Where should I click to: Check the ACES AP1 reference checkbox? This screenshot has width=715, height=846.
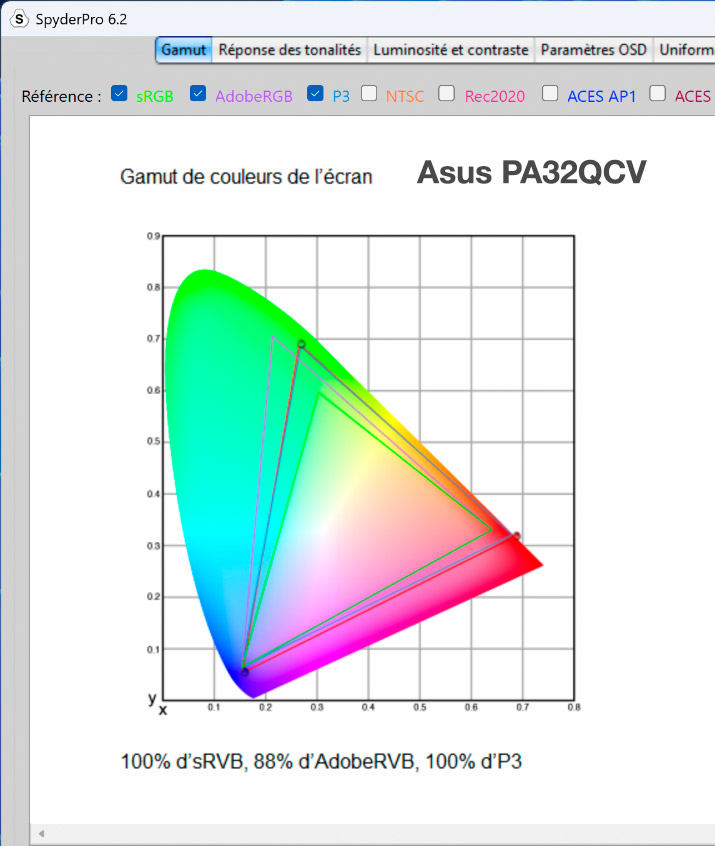[x=550, y=93]
